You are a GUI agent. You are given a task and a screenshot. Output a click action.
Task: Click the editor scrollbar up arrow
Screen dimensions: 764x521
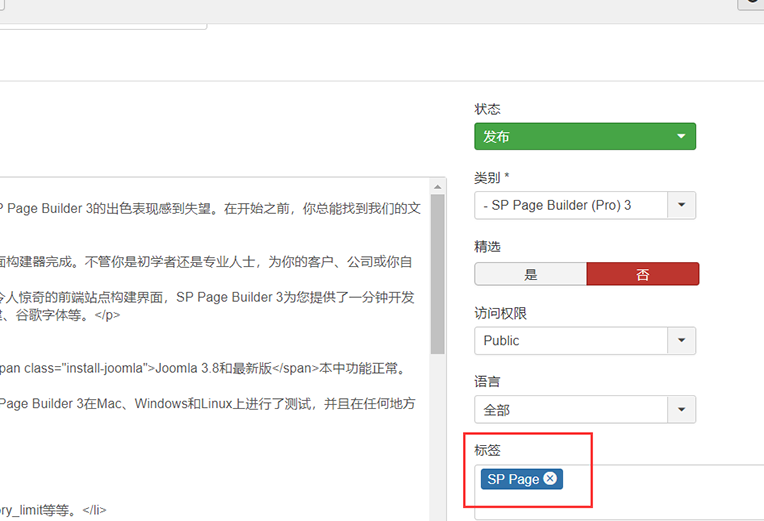[437, 186]
